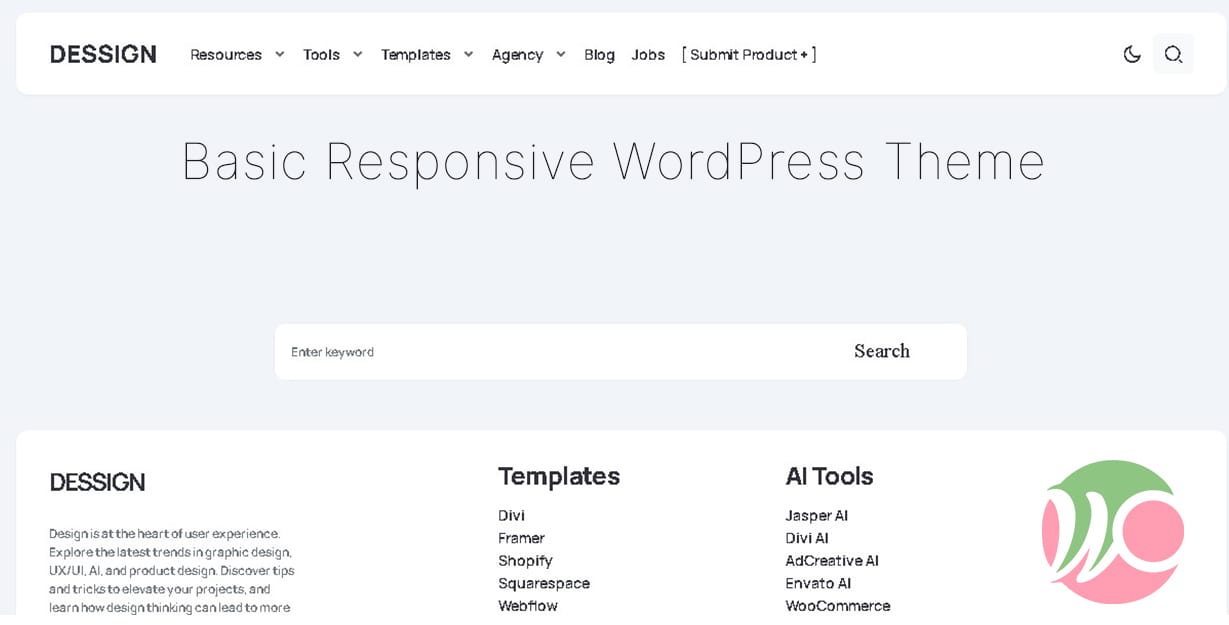Image resolution: width=1229 pixels, height=625 pixels.
Task: Open the Squarespace templates link
Action: point(544,583)
